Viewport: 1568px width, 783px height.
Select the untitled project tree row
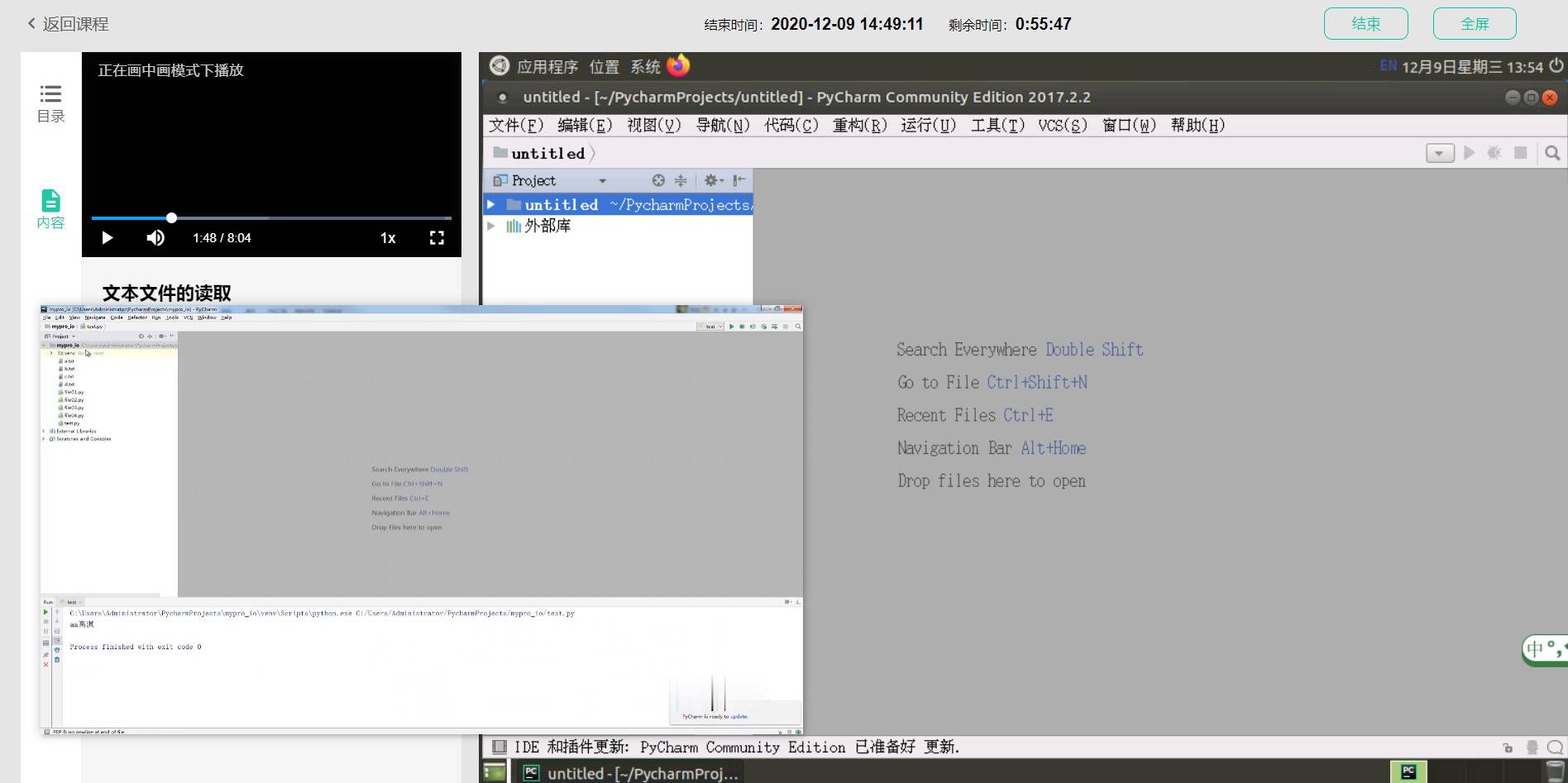618,204
